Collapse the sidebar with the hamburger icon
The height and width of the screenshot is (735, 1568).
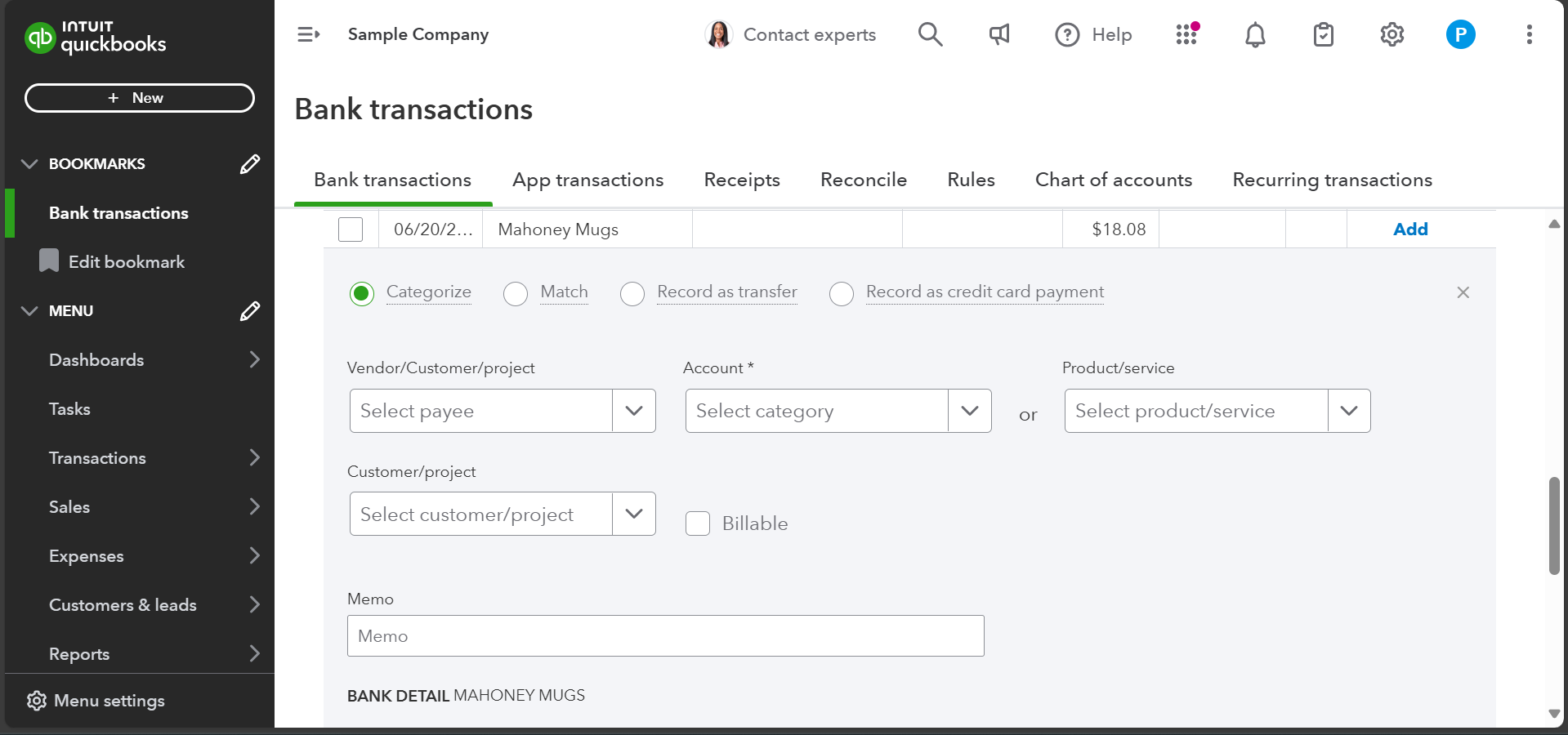[308, 34]
